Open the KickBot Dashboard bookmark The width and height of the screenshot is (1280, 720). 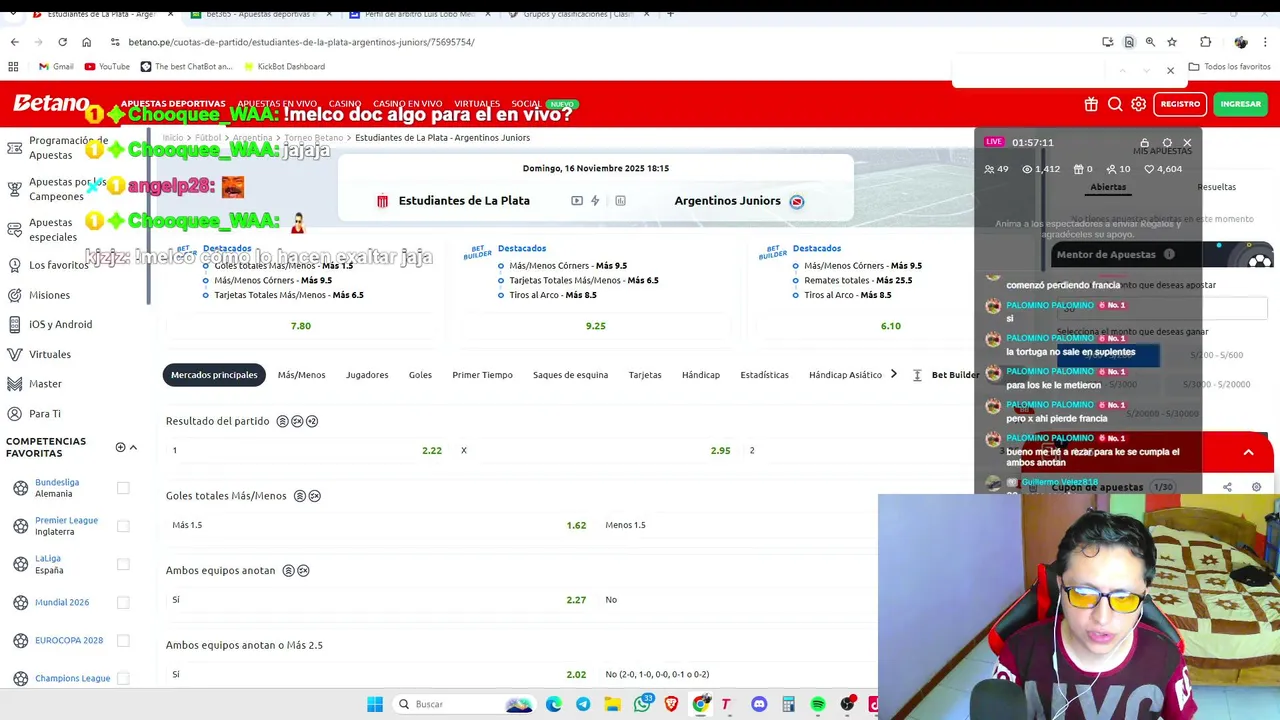point(283,66)
